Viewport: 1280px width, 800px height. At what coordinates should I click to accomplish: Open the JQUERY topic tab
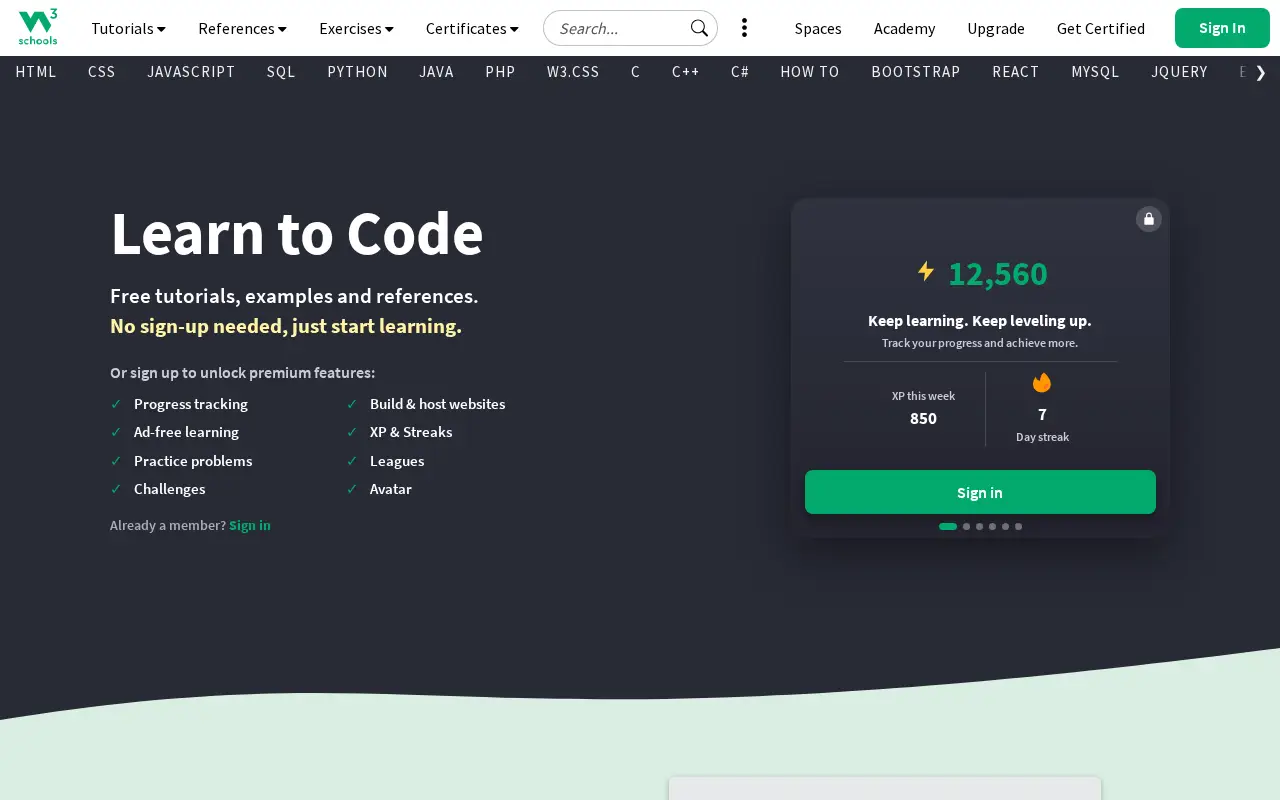point(1179,72)
